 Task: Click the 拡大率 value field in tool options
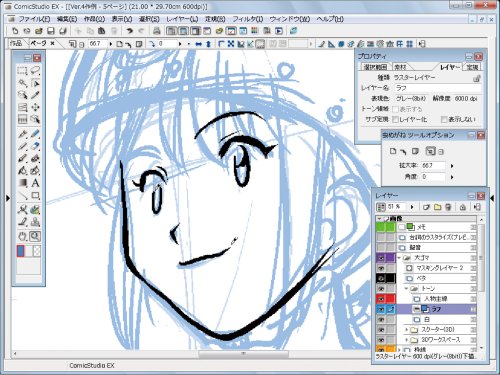pyautogui.click(x=433, y=166)
